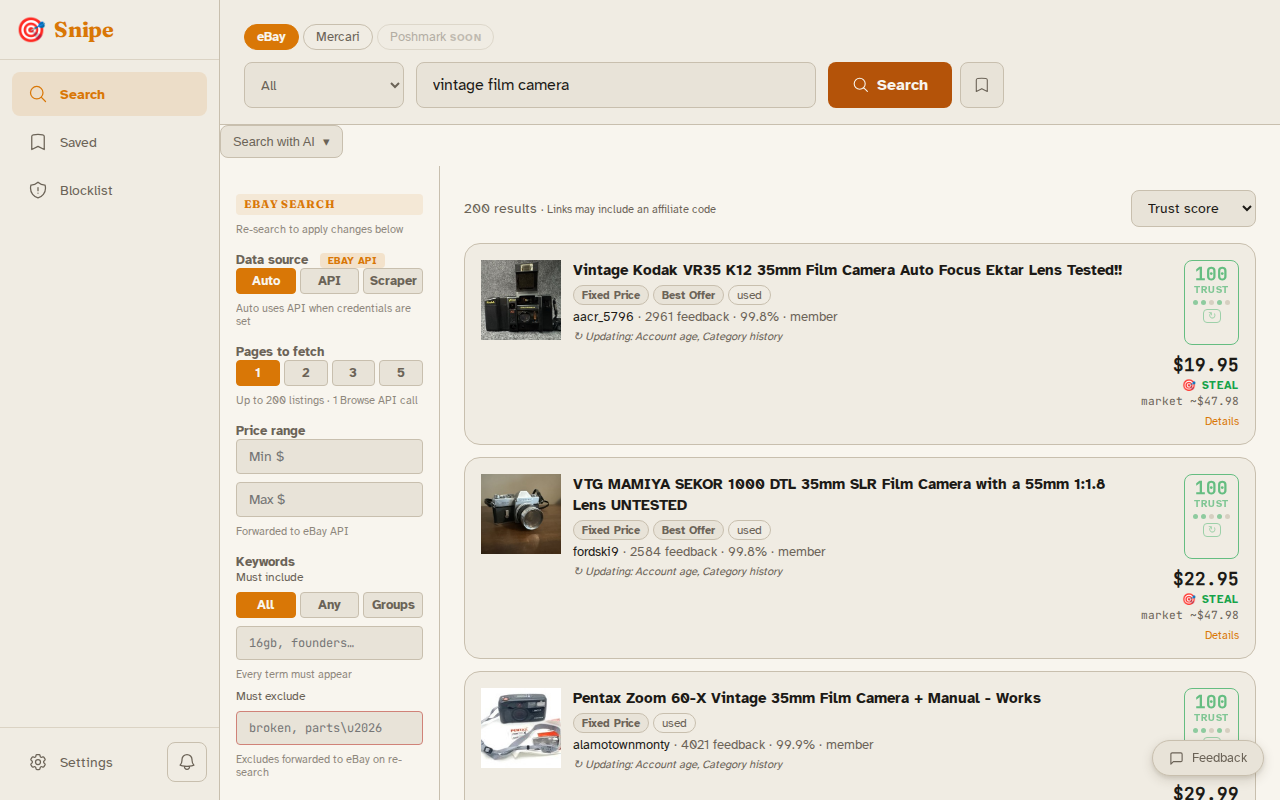Open Pentax Zoom 60-X listing title
The width and height of the screenshot is (1280, 800).
tap(807, 698)
